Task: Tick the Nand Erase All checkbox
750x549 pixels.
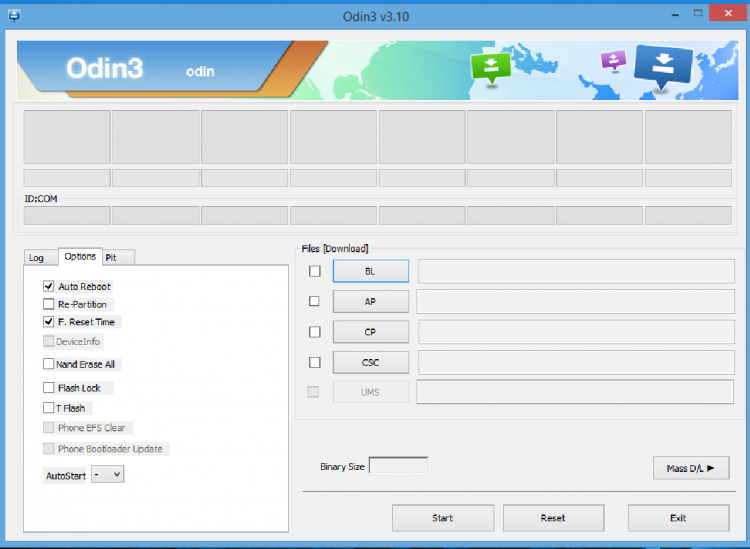Action: pos(48,364)
